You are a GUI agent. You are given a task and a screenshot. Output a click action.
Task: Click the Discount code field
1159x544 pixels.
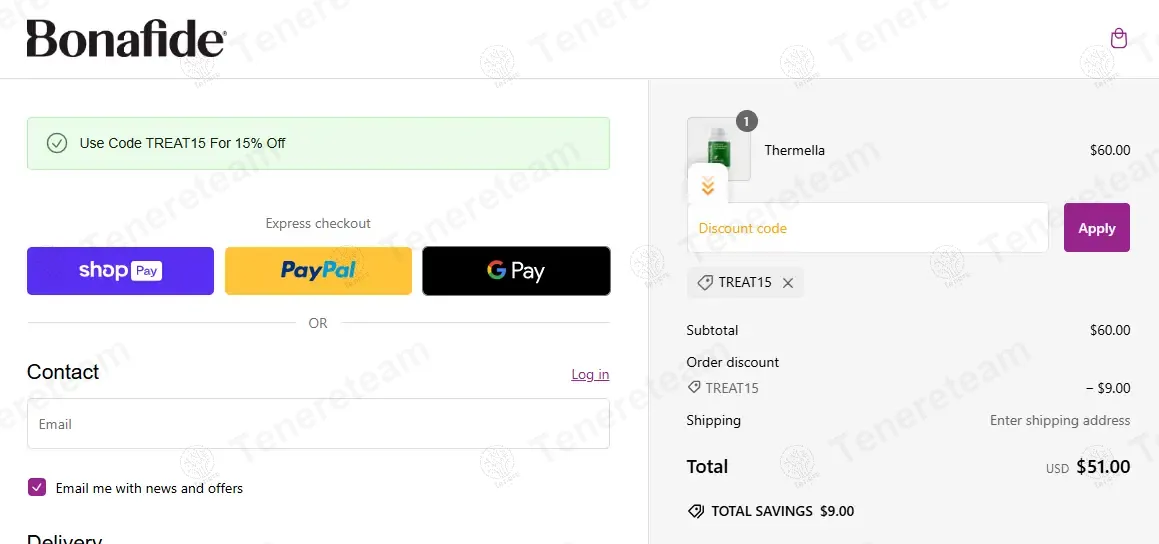pos(867,228)
